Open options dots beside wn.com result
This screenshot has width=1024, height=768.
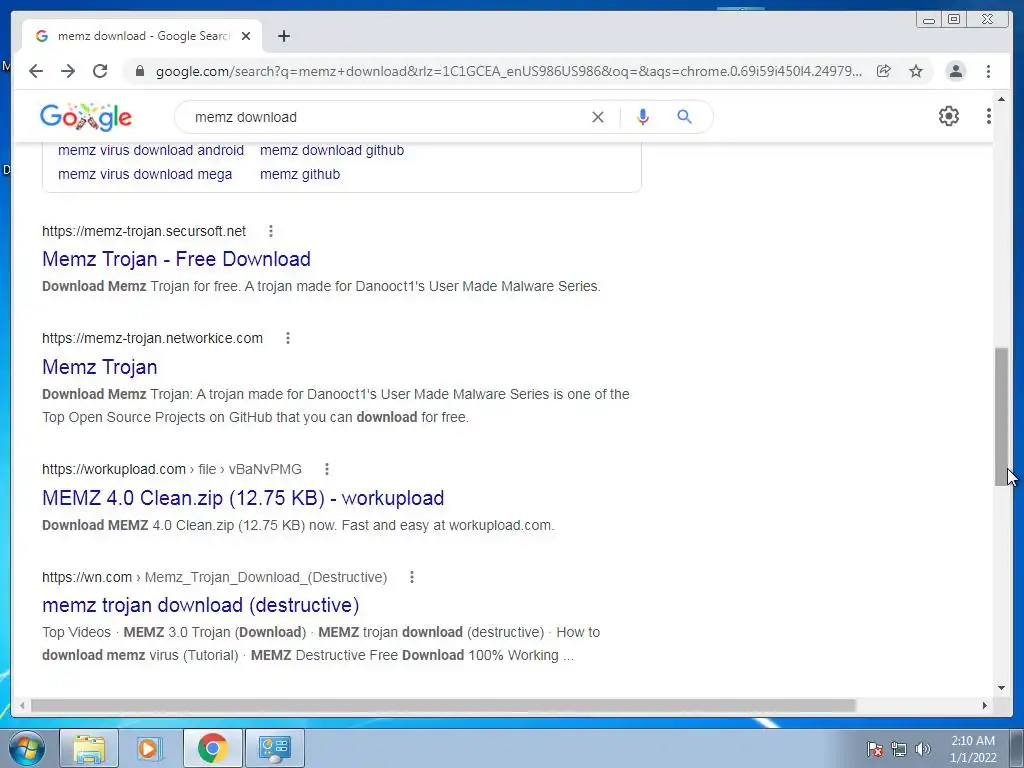(411, 577)
